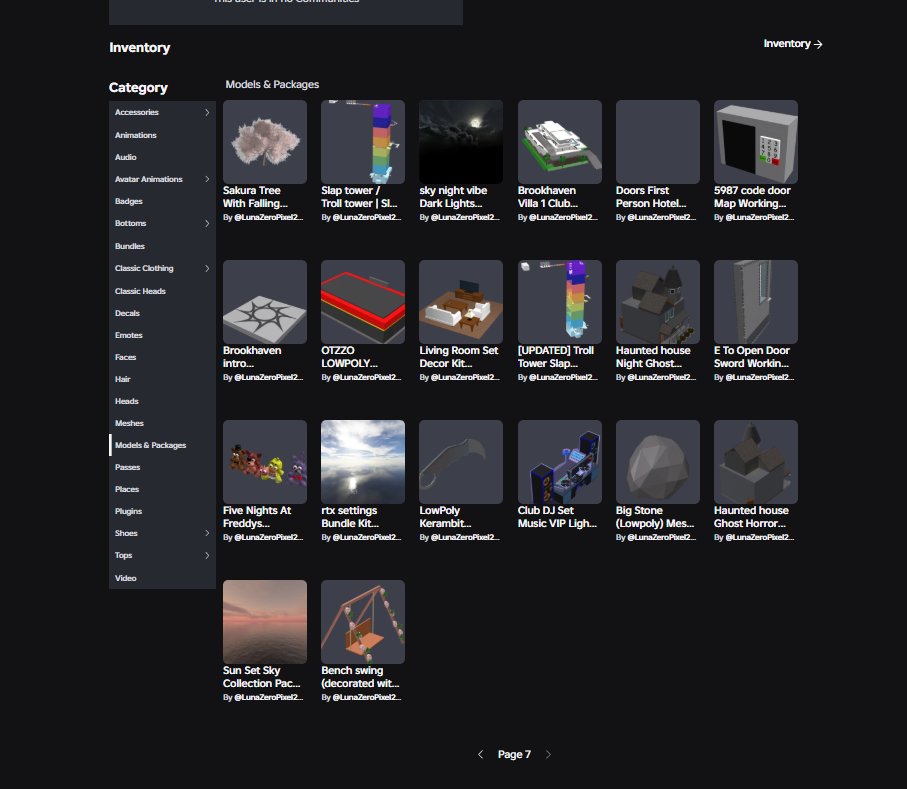The image size is (907, 789).
Task: Open the [UPDATED] Troll Tower Slap thumbnail
Action: (x=560, y=302)
